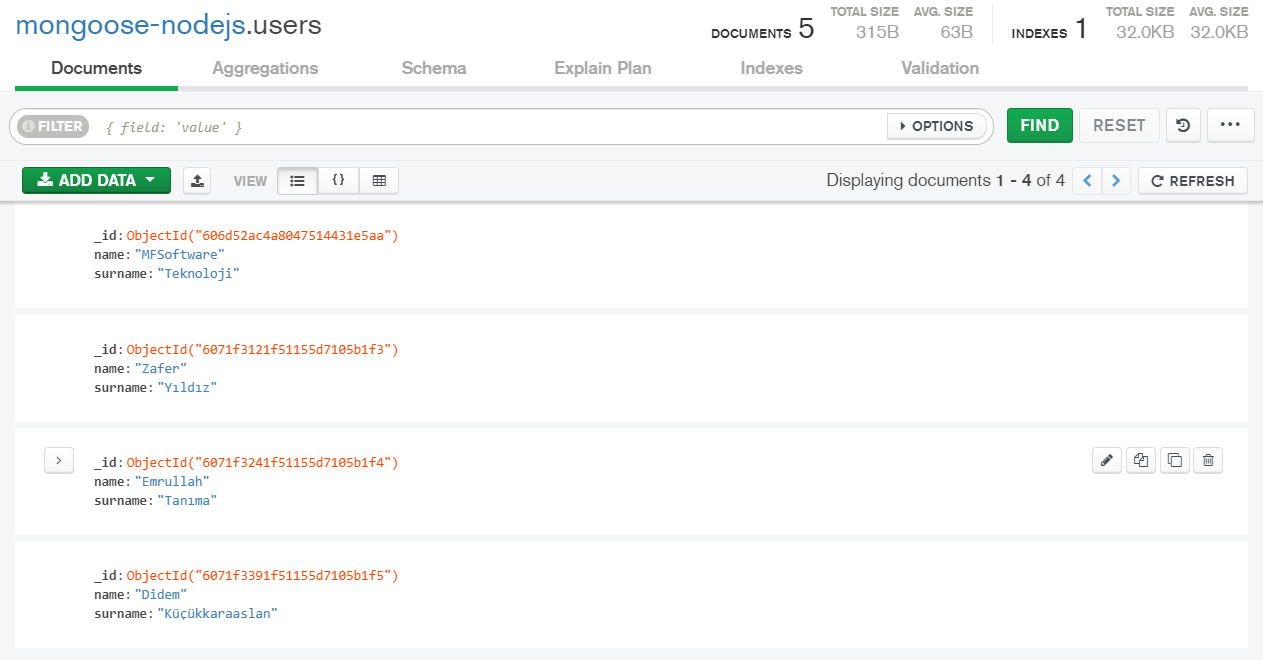Expand query OPTIONS
Image resolution: width=1263 pixels, height=660 pixels.
pyautogui.click(x=936, y=126)
